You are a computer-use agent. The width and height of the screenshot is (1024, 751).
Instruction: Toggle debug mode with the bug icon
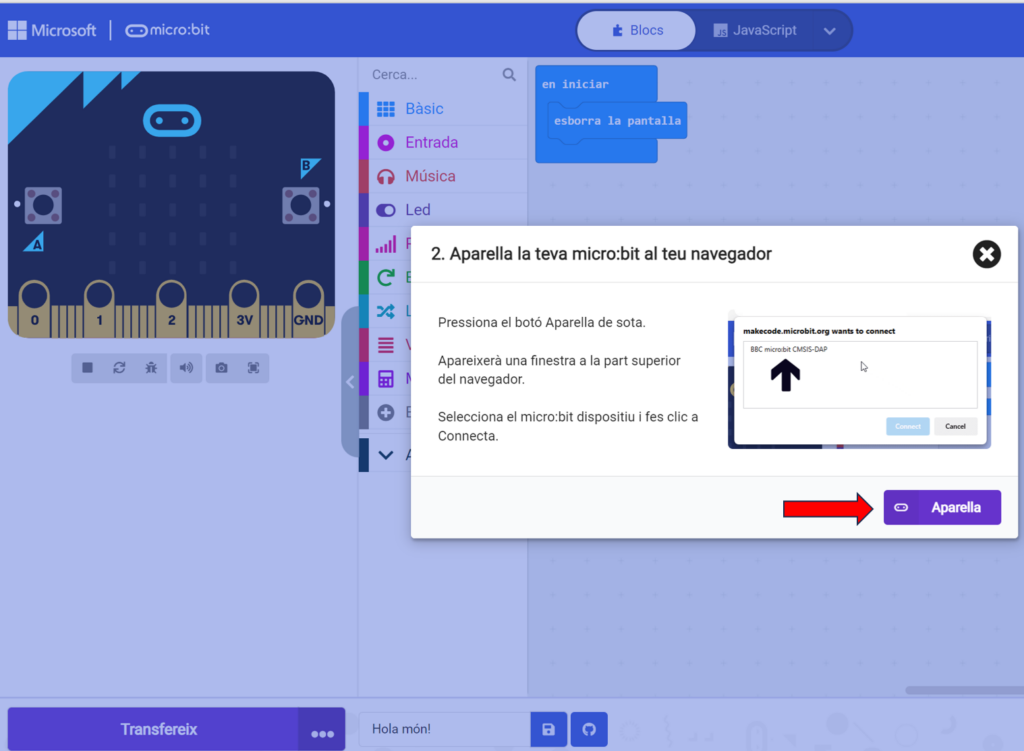point(151,368)
